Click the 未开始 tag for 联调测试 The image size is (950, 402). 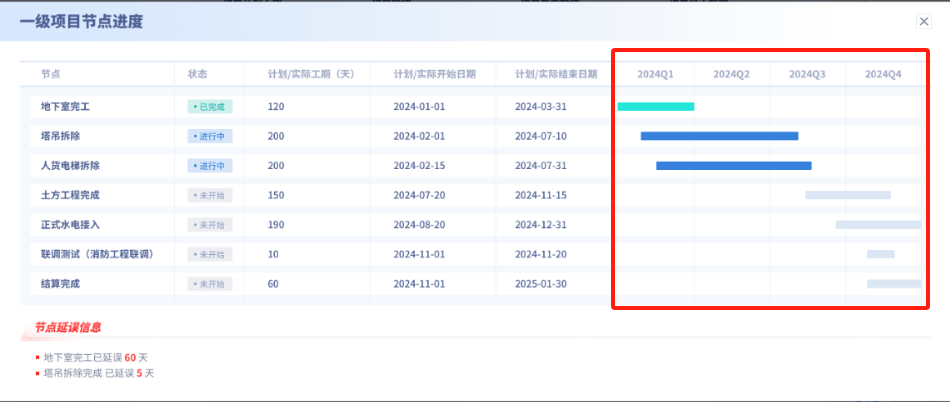click(x=210, y=254)
